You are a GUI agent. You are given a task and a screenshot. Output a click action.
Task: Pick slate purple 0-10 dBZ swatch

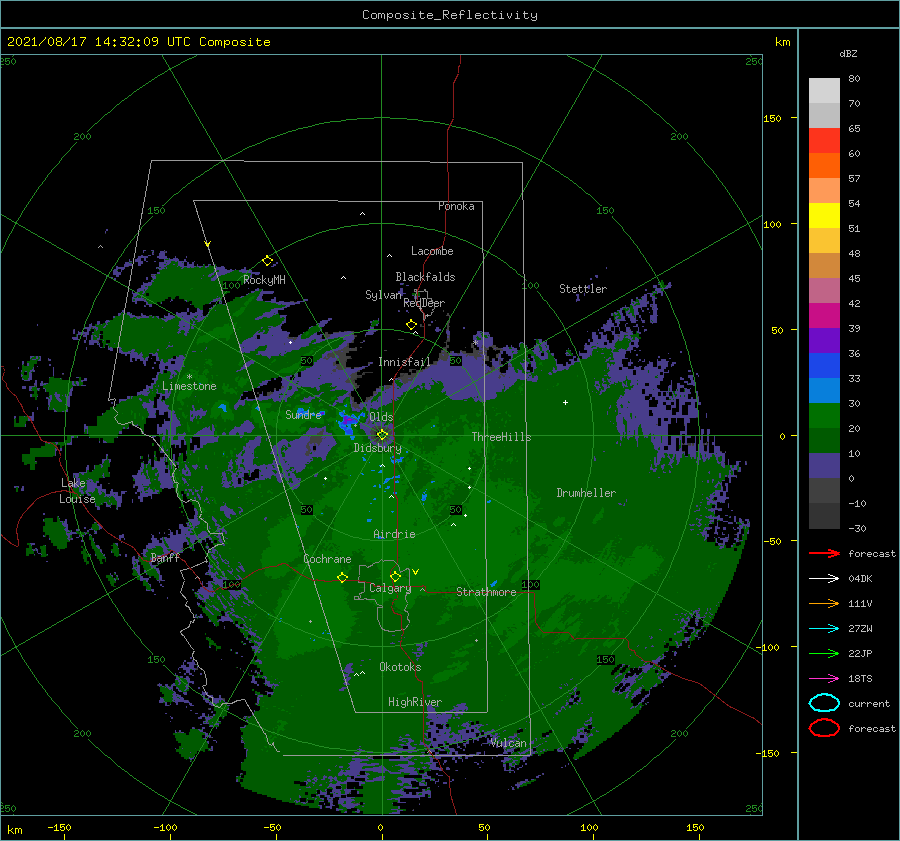click(824, 465)
